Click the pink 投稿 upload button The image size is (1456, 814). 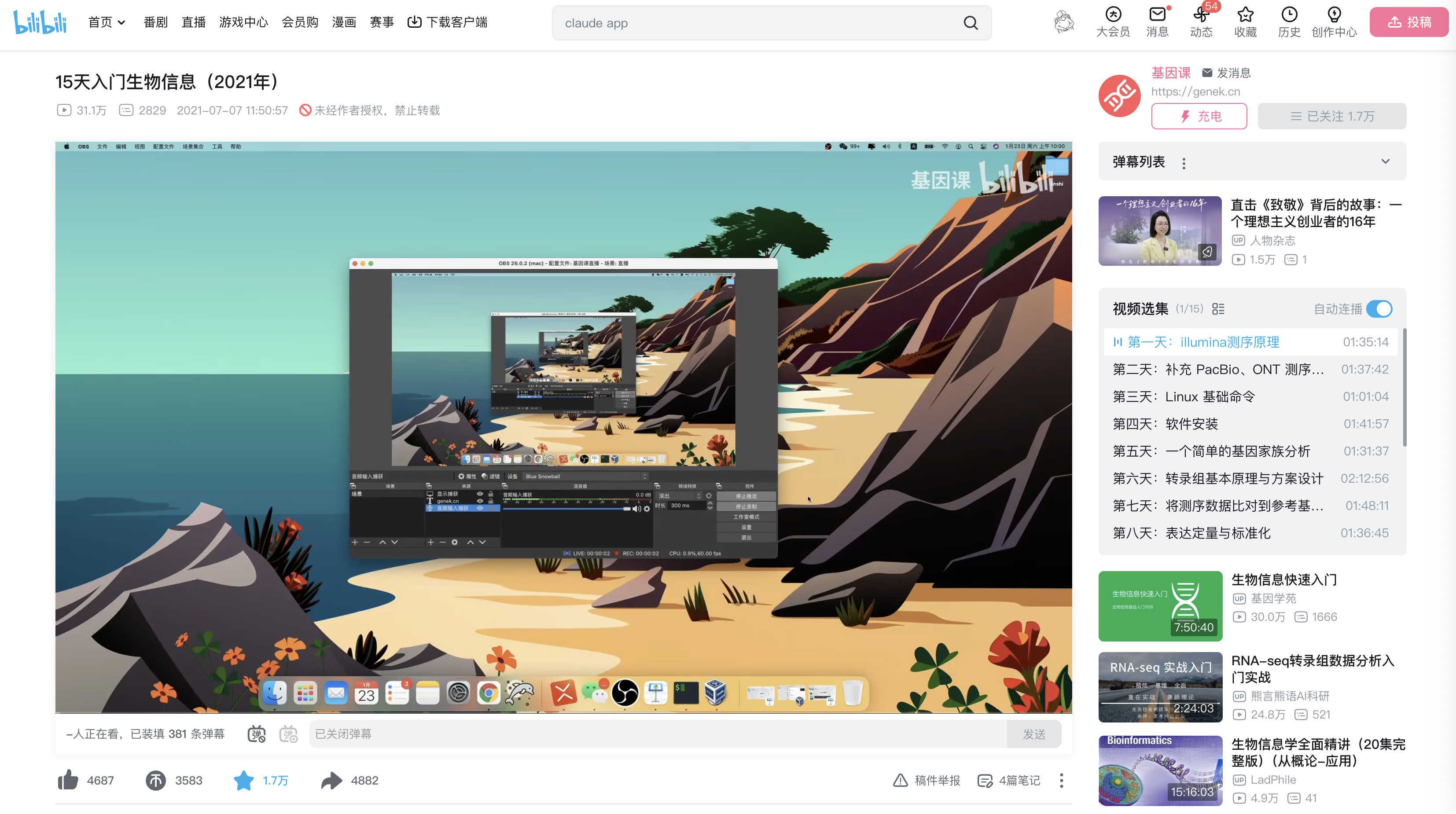click(x=1408, y=22)
